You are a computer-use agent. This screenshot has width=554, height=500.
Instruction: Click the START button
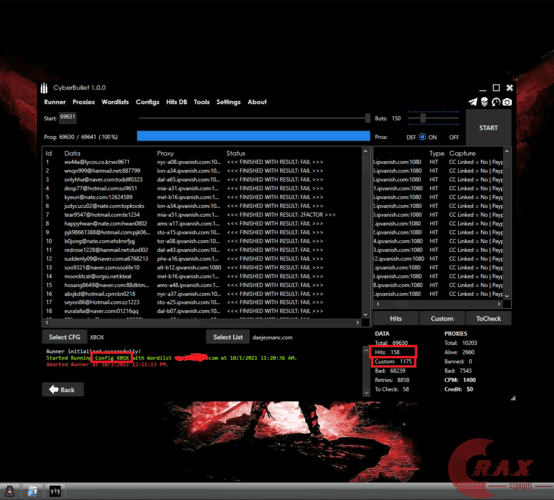click(488, 128)
